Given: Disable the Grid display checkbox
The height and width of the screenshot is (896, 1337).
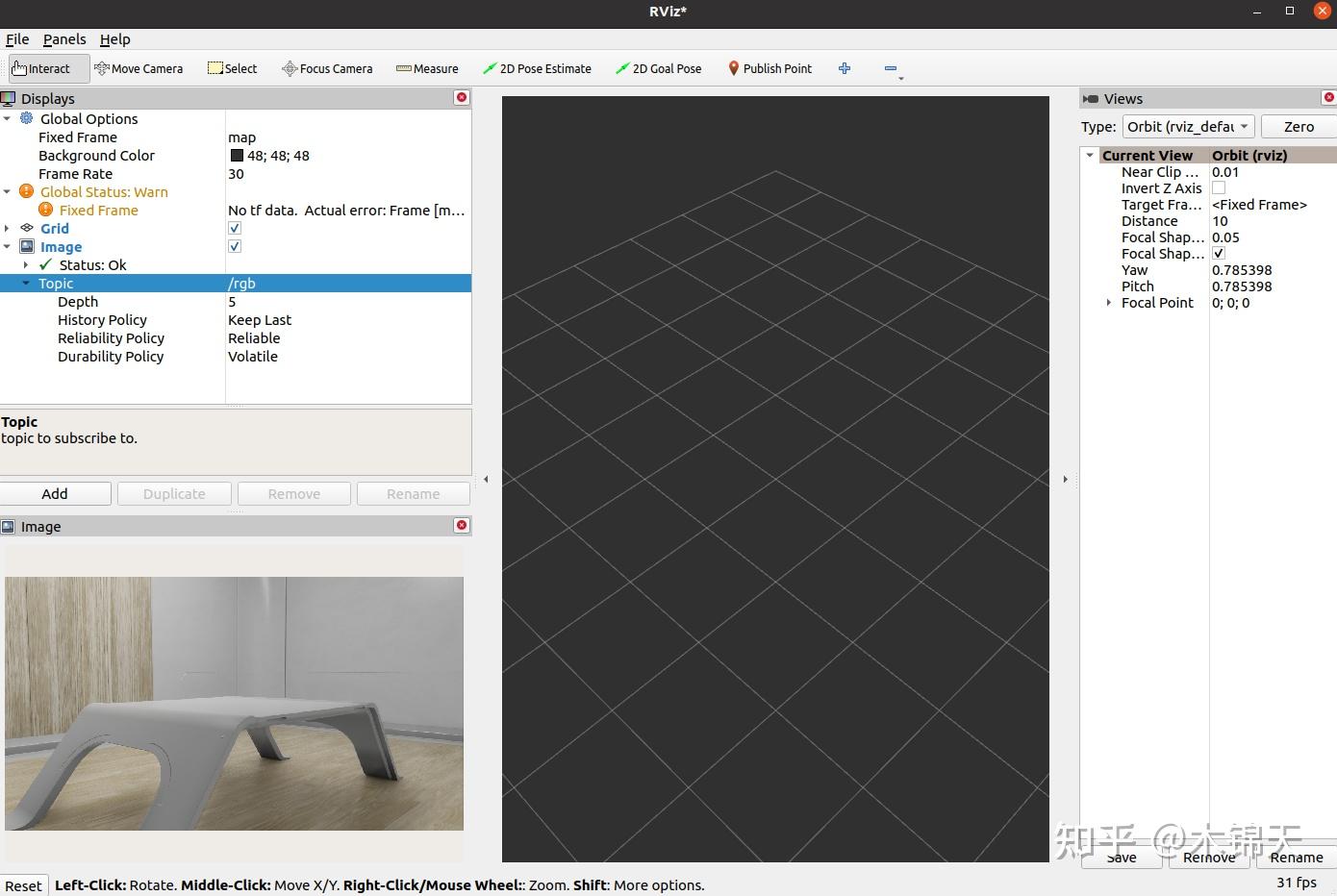Looking at the screenshot, I should point(234,228).
